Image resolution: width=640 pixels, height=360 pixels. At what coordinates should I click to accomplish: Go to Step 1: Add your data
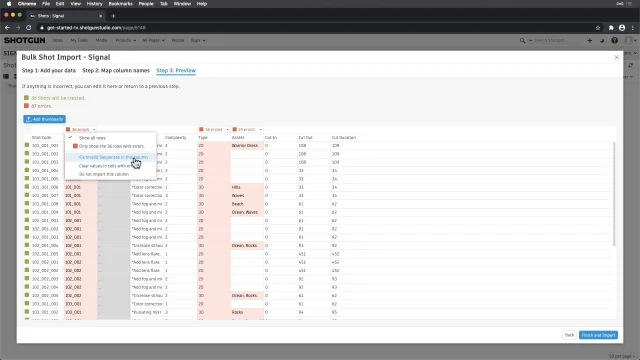[x=49, y=71]
